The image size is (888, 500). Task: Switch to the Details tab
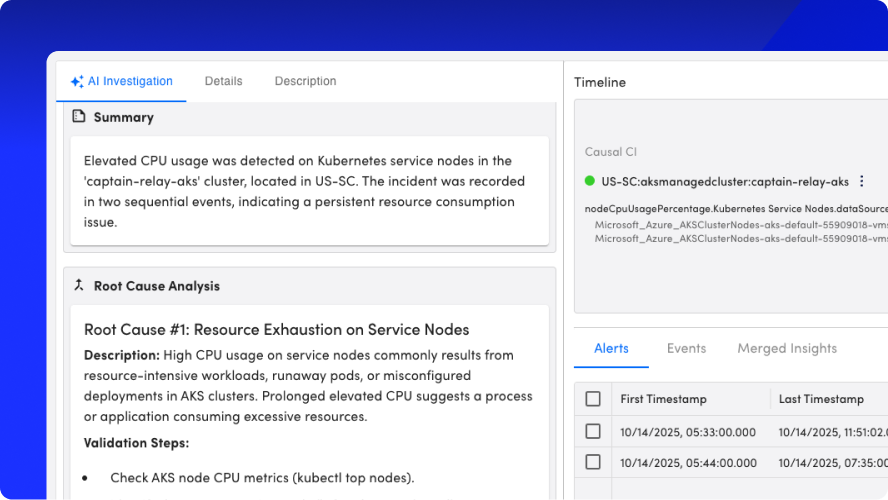coord(223,81)
